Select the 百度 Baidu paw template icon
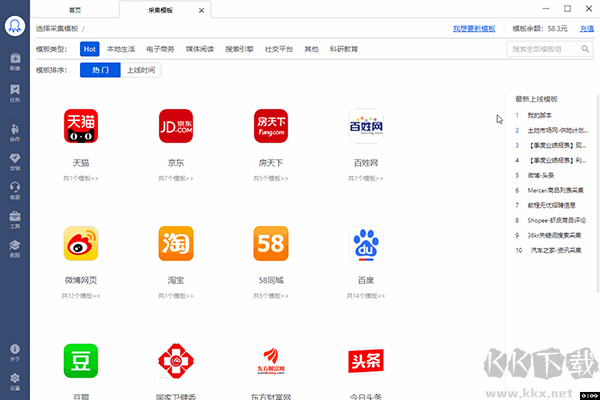The width and height of the screenshot is (600, 400). coord(366,243)
